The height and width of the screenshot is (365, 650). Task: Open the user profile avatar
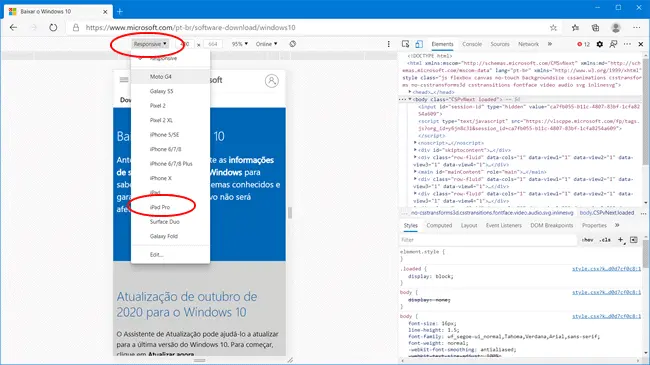[x=616, y=28]
